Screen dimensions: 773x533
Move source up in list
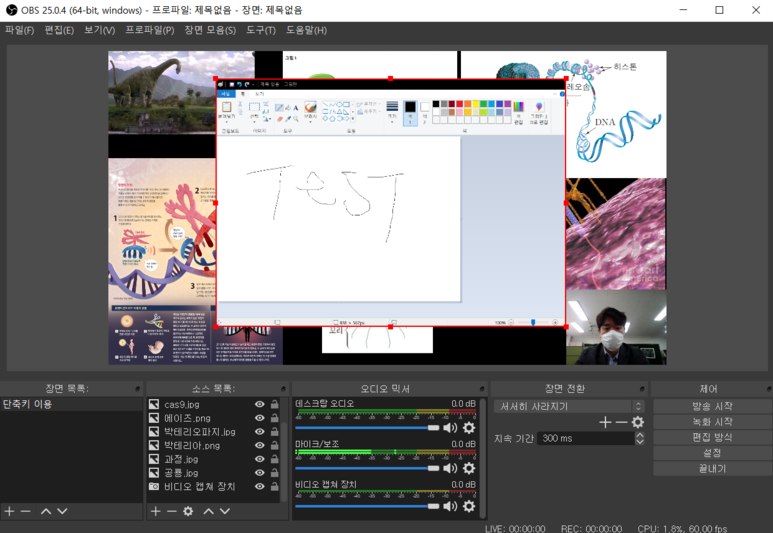[x=209, y=511]
